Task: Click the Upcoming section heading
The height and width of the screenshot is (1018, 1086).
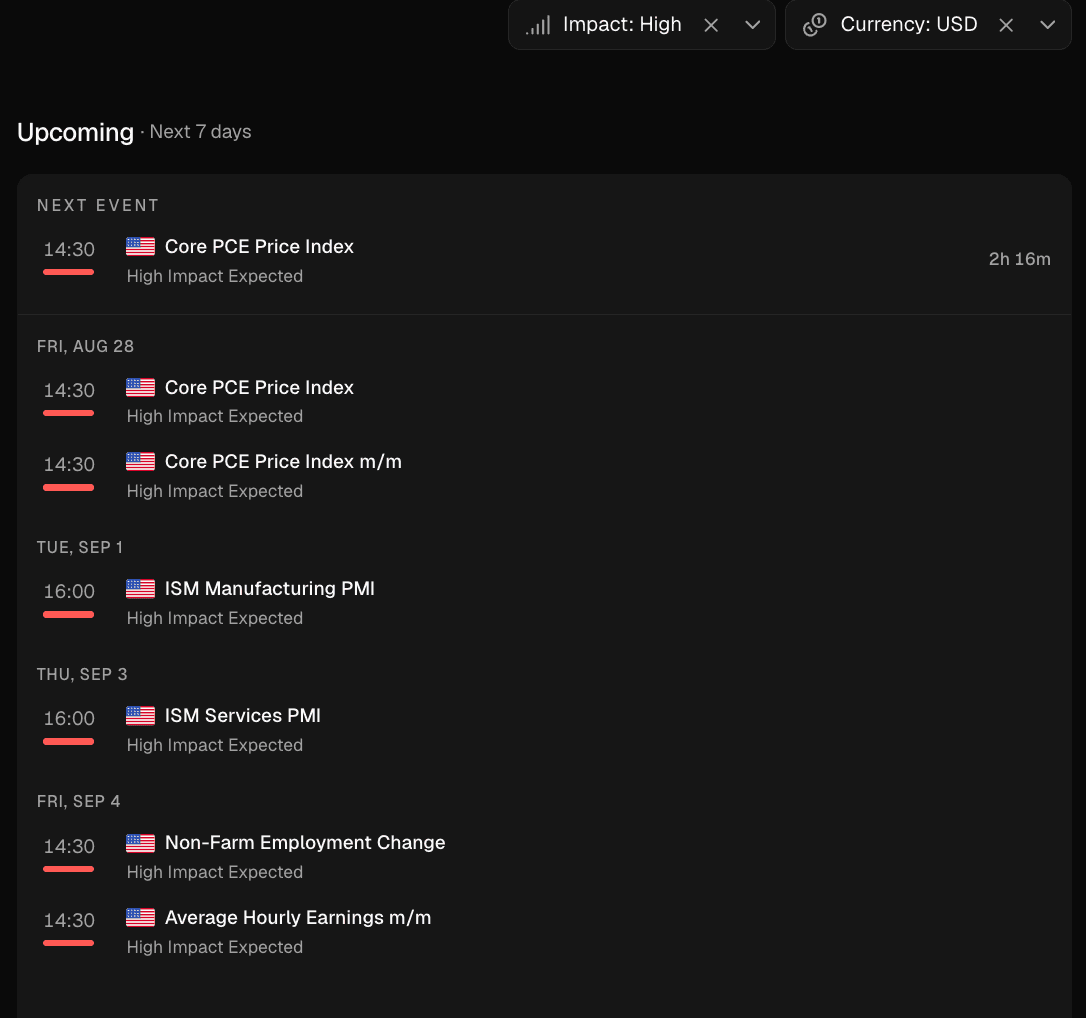Action: pyautogui.click(x=75, y=132)
